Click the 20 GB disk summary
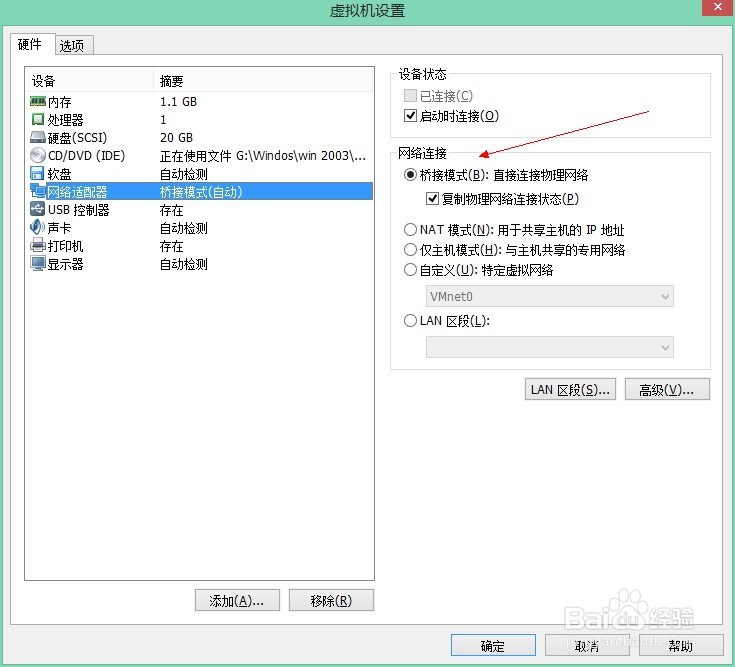Image resolution: width=735 pixels, height=667 pixels. tap(176, 138)
